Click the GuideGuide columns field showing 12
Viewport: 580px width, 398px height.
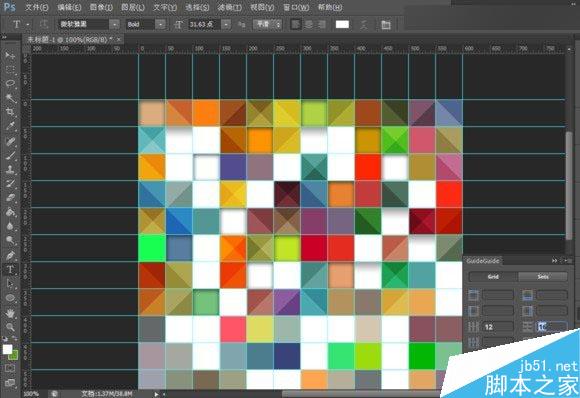pyautogui.click(x=498, y=327)
